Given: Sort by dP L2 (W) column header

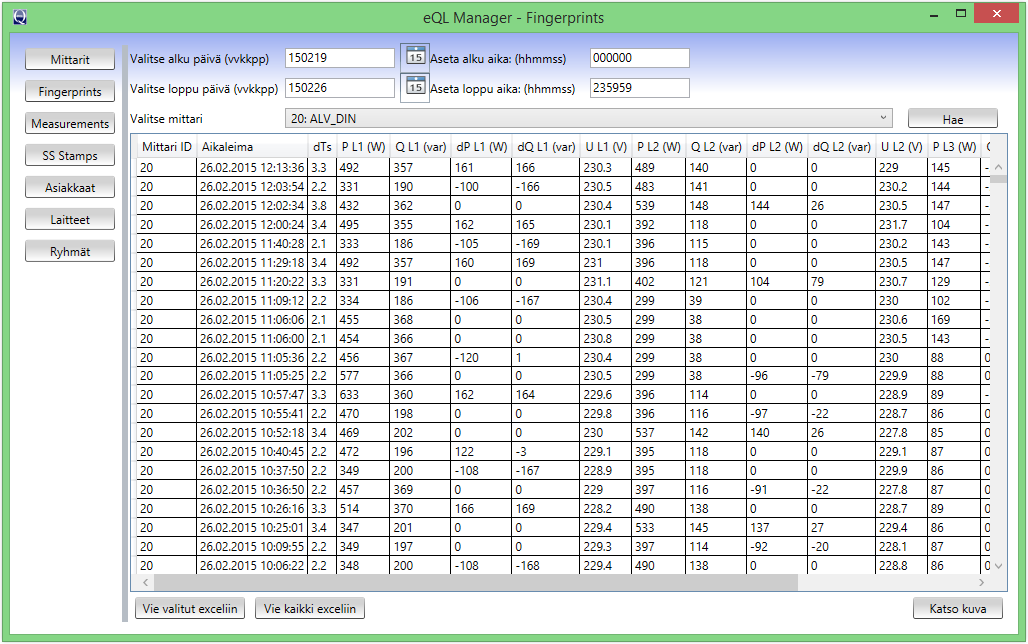Looking at the screenshot, I should (777, 147).
